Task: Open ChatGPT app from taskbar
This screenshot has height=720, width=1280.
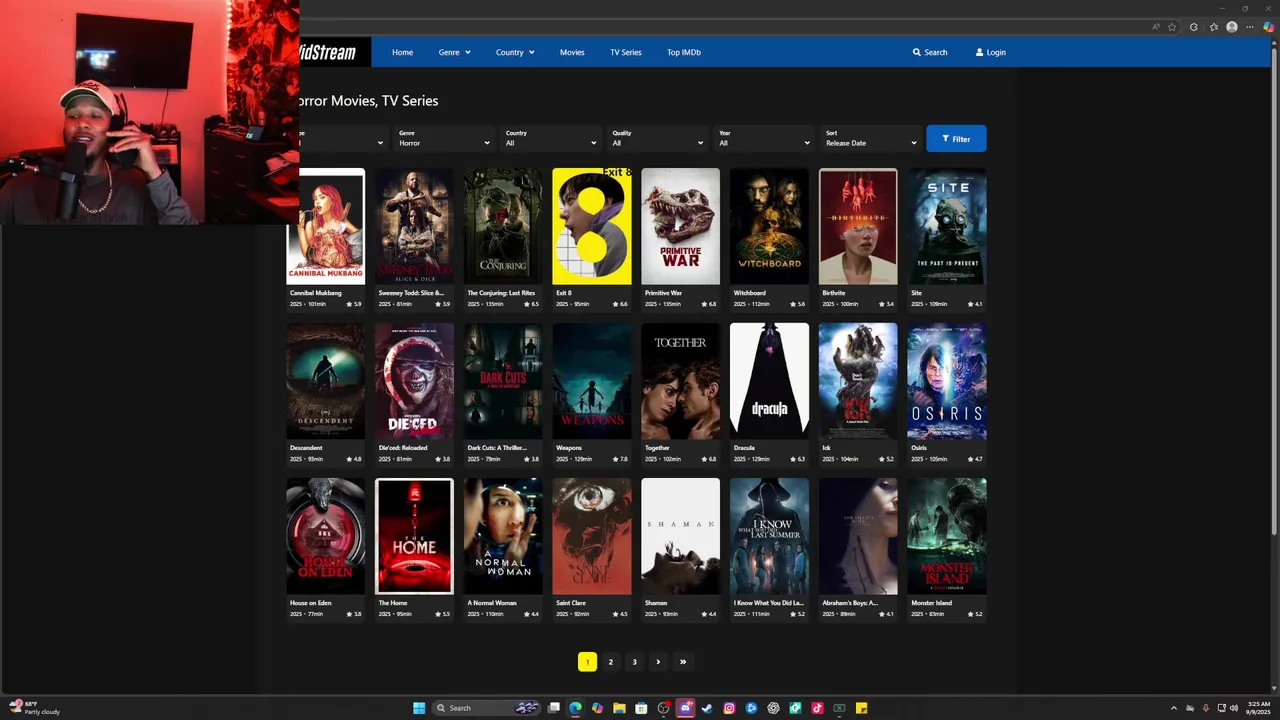Action: (773, 708)
